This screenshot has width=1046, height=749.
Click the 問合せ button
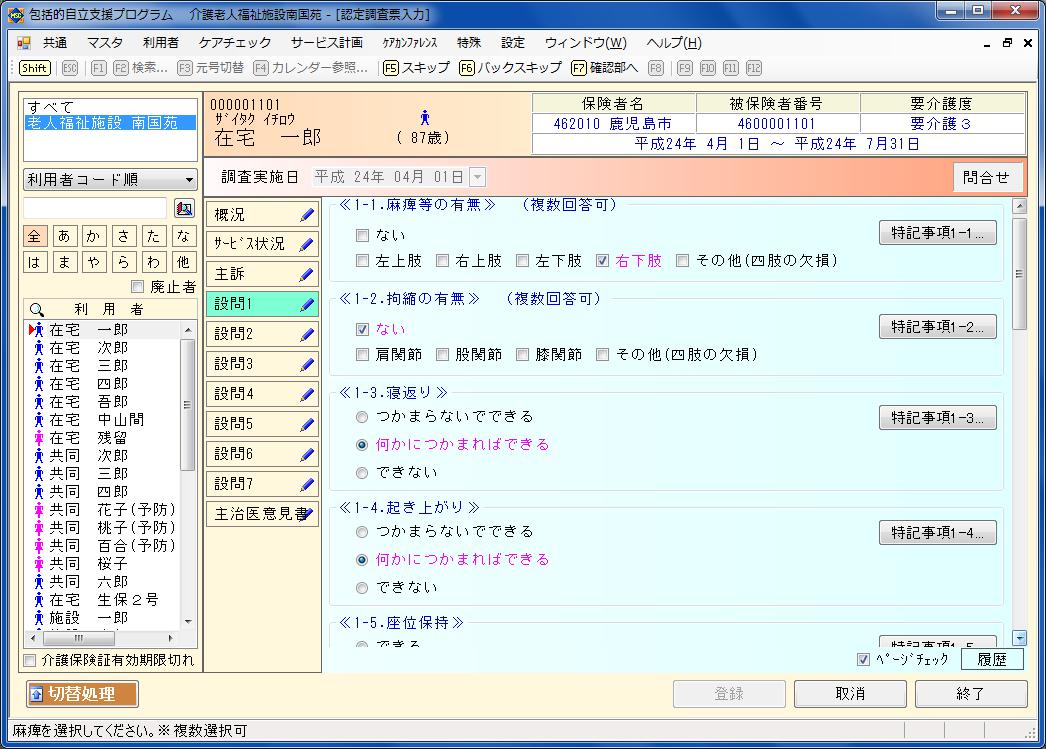pyautogui.click(x=986, y=177)
